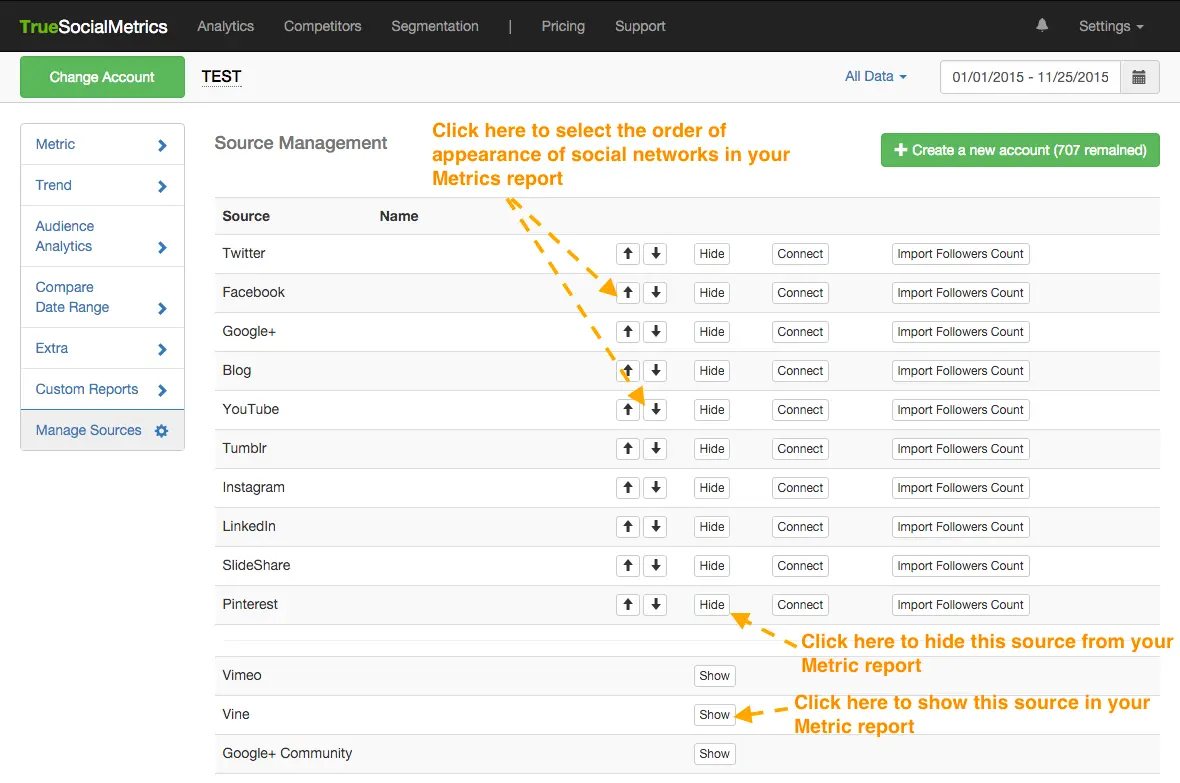Screen dimensions: 1180x783
Task: Show the Vimeo source
Action: point(714,676)
